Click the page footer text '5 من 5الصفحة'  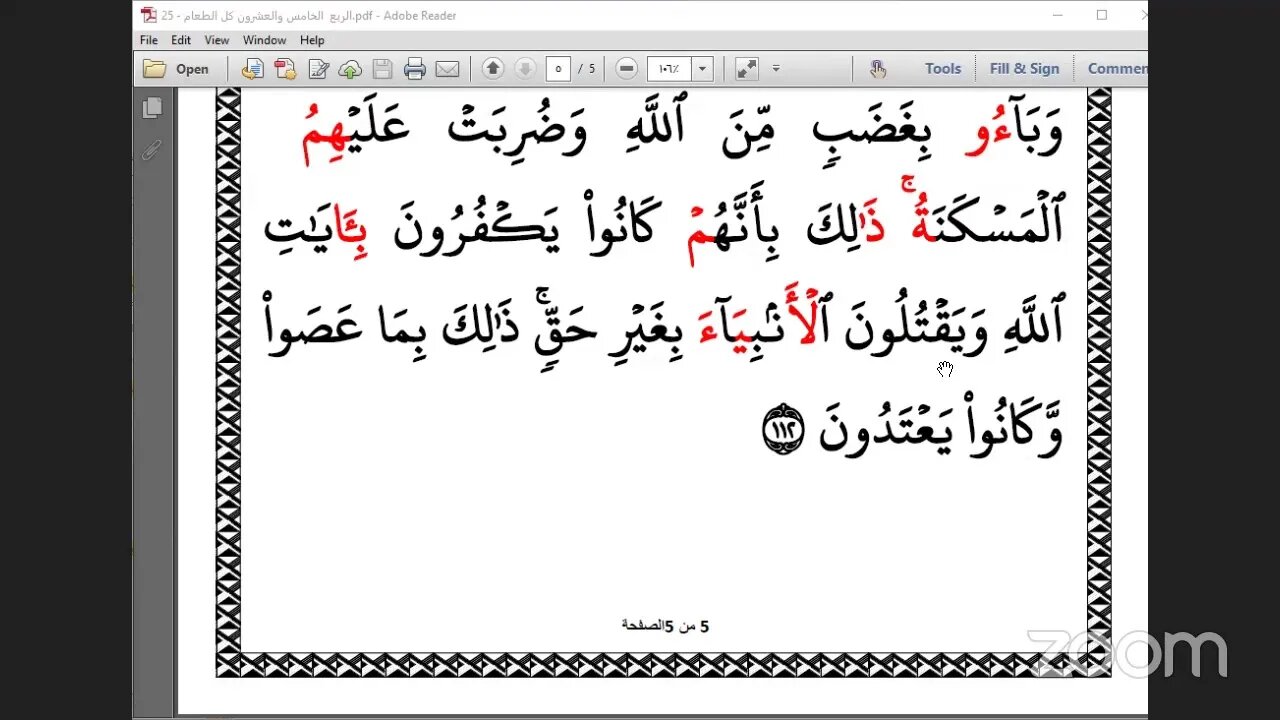[x=665, y=626]
